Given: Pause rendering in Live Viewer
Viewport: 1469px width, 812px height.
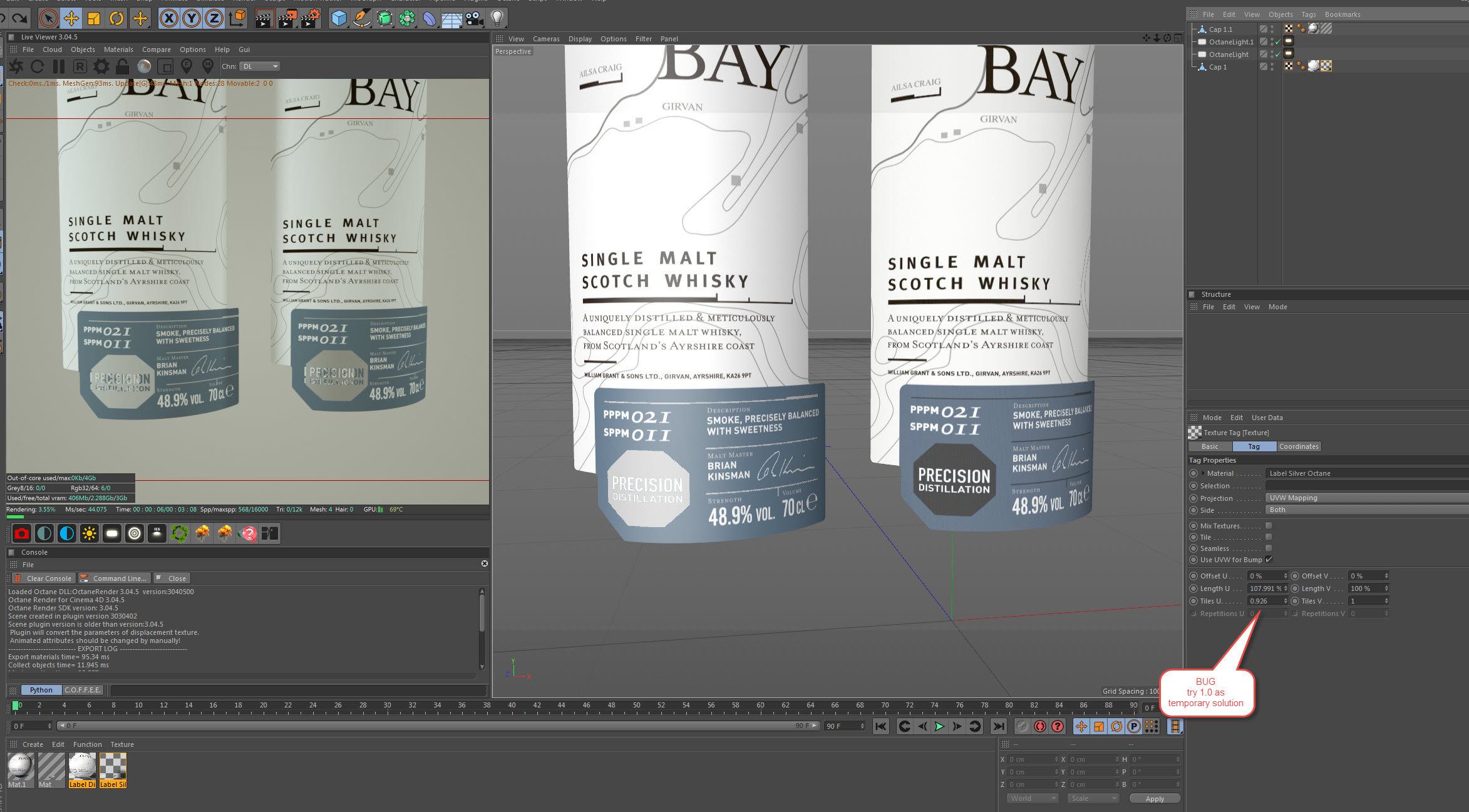Looking at the screenshot, I should pyautogui.click(x=58, y=66).
